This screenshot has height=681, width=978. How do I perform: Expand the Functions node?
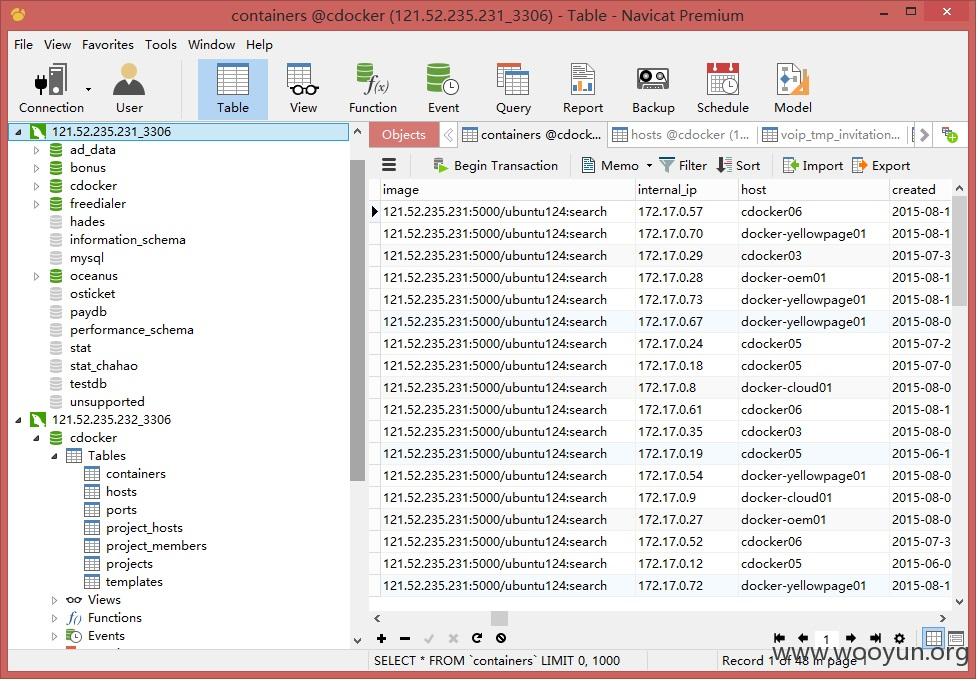pos(54,618)
